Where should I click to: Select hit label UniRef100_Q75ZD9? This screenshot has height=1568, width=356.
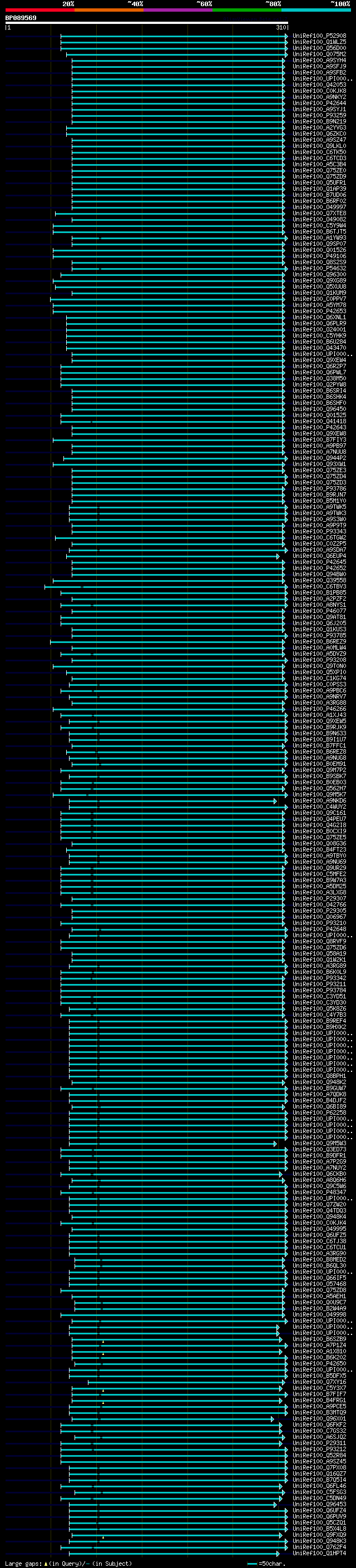click(319, 176)
